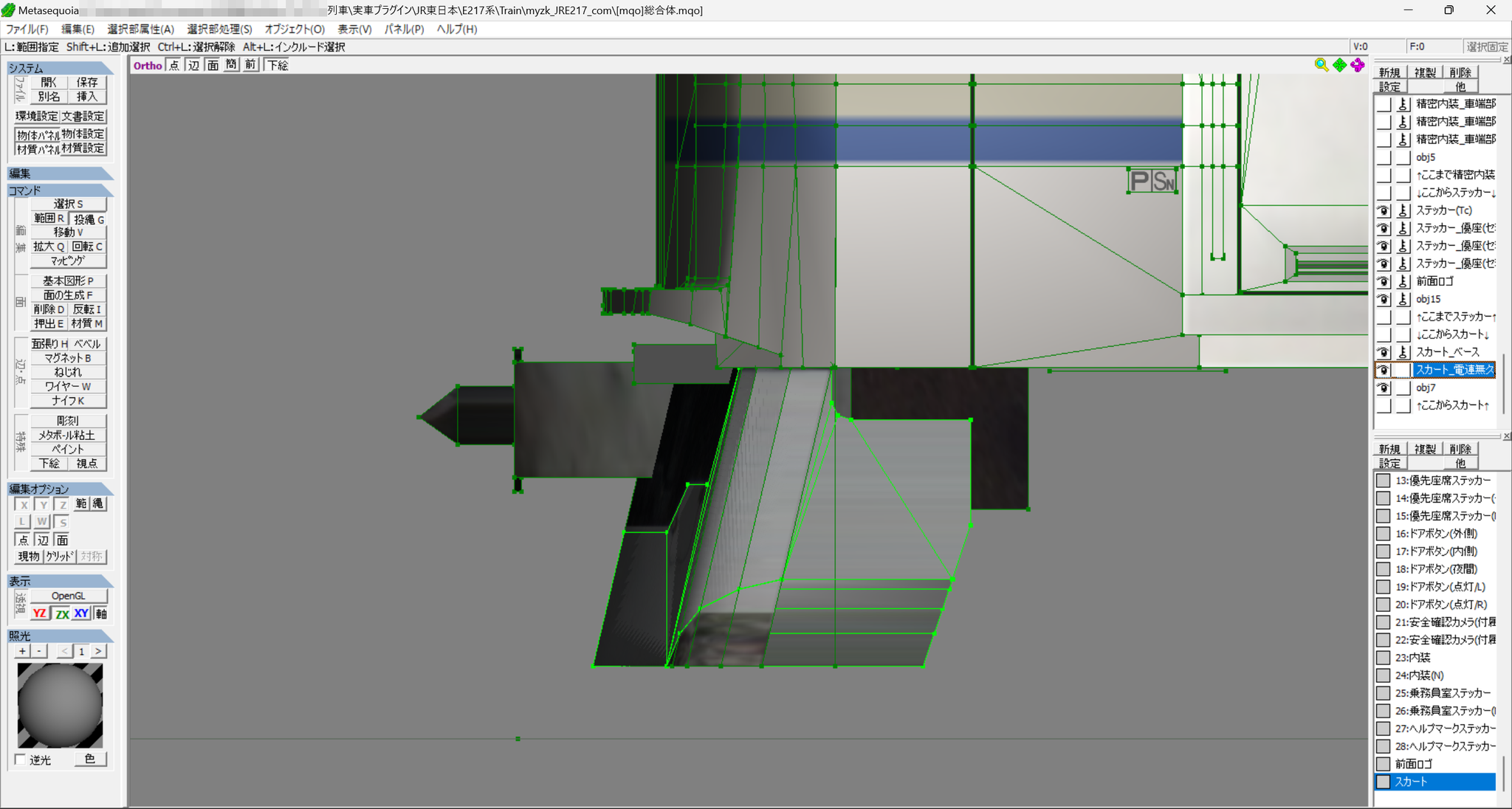The image size is (1512, 809).
Task: Toggle 面 face editing option
Action: click(62, 540)
